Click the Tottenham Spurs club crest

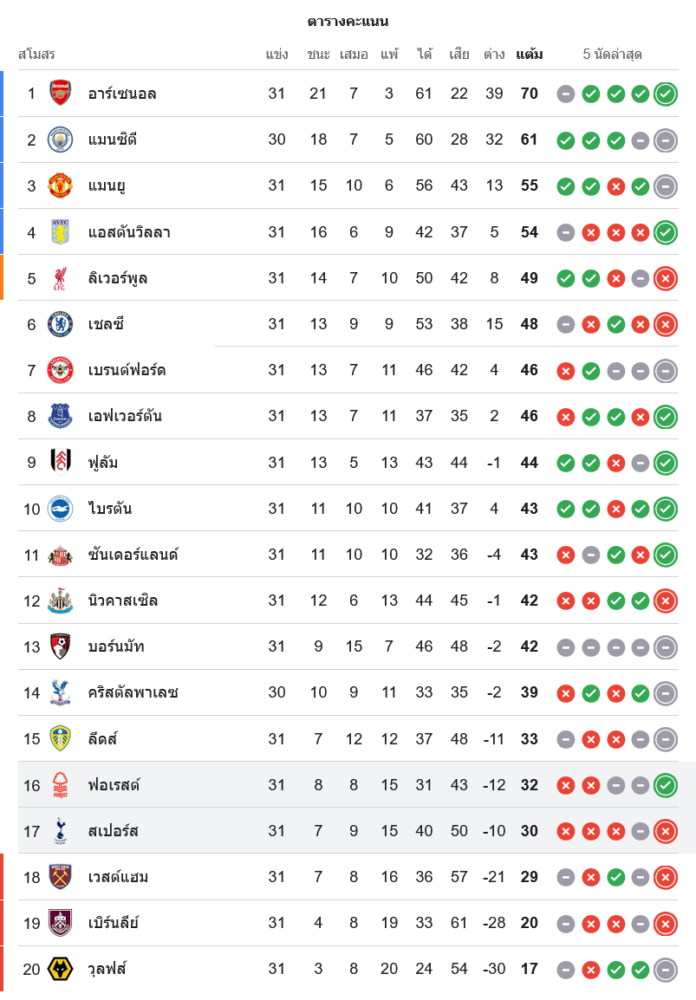[61, 830]
